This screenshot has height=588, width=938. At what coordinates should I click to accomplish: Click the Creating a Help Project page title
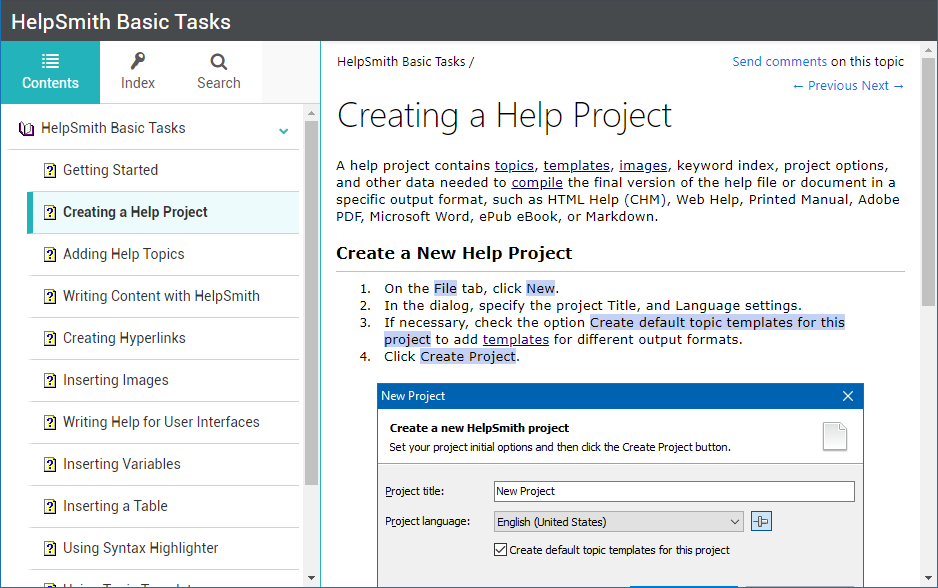pyautogui.click(x=504, y=116)
